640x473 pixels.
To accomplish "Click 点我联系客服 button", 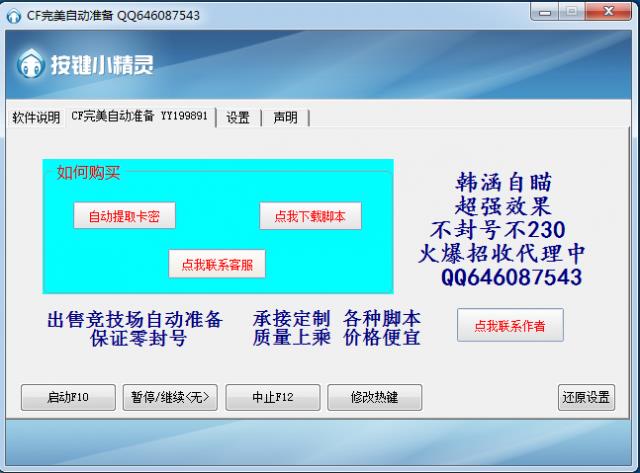I will [x=217, y=264].
